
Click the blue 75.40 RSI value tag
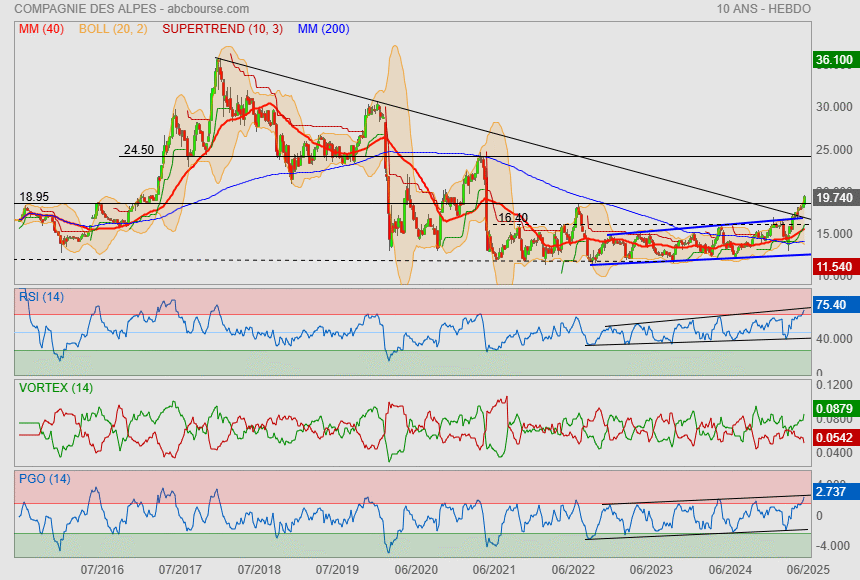tap(834, 305)
